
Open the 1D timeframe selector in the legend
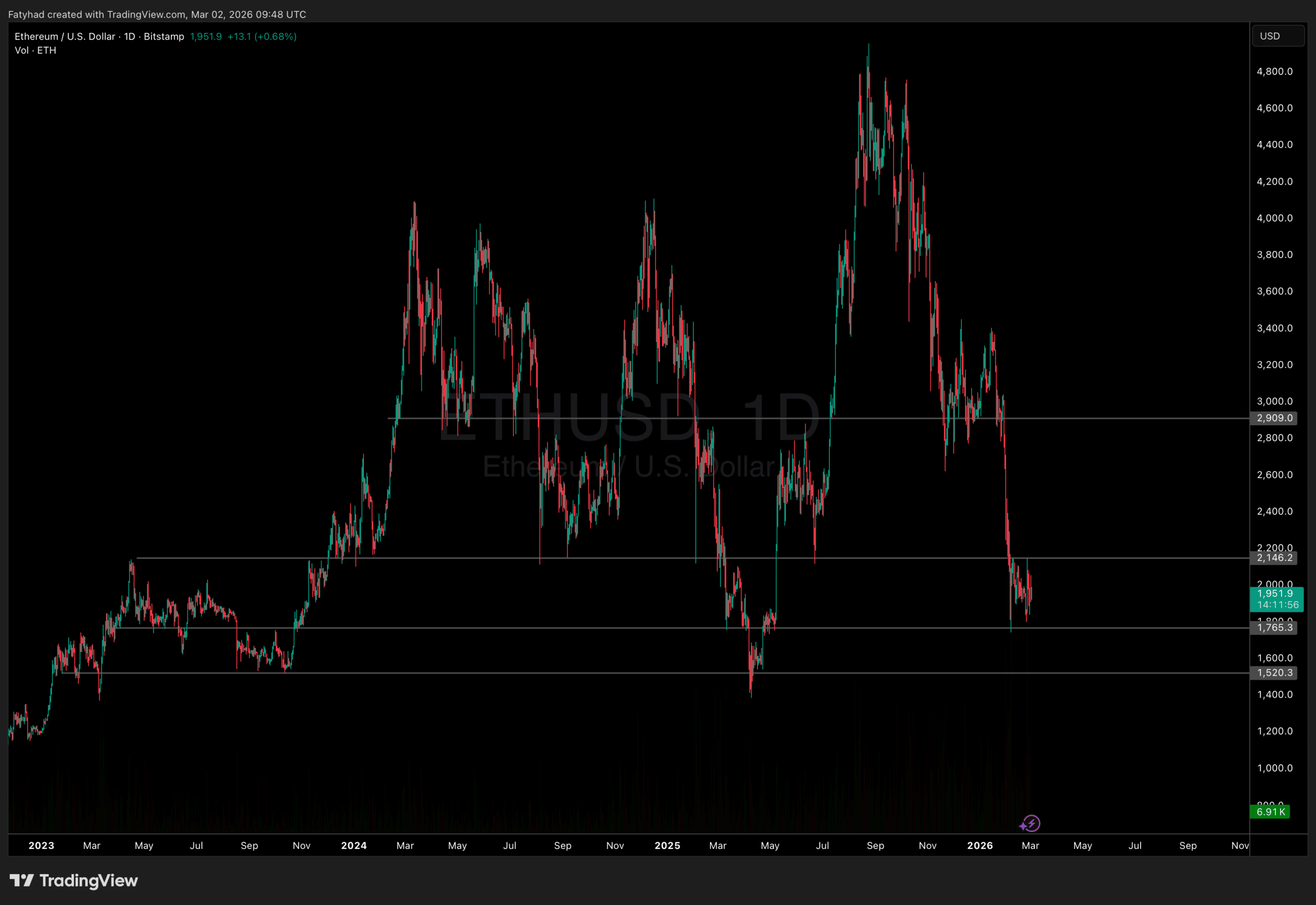tap(129, 37)
